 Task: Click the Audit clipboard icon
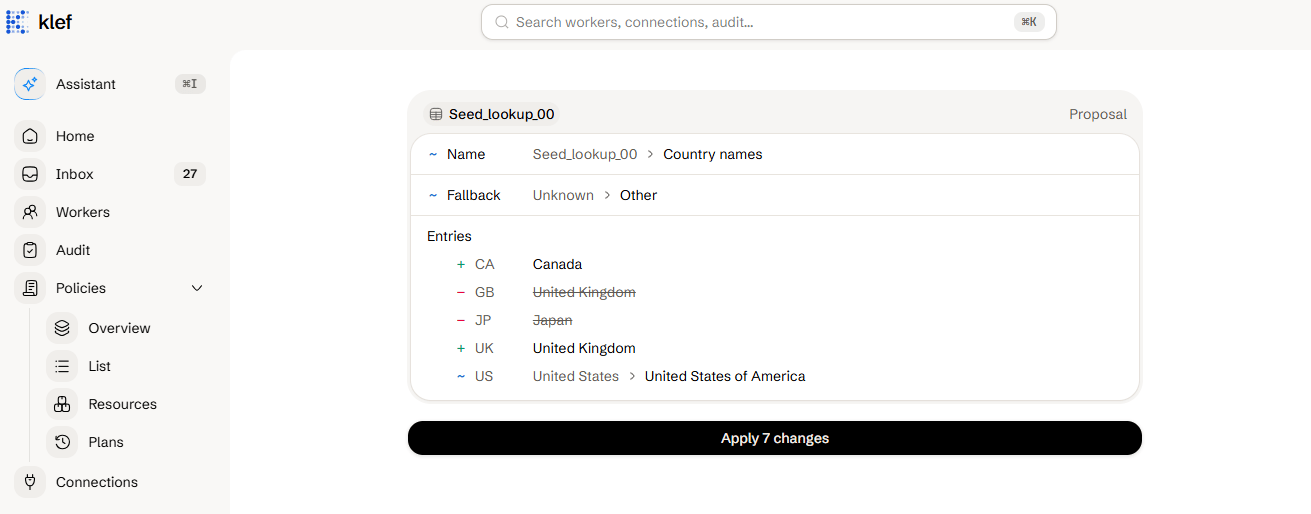coord(30,250)
